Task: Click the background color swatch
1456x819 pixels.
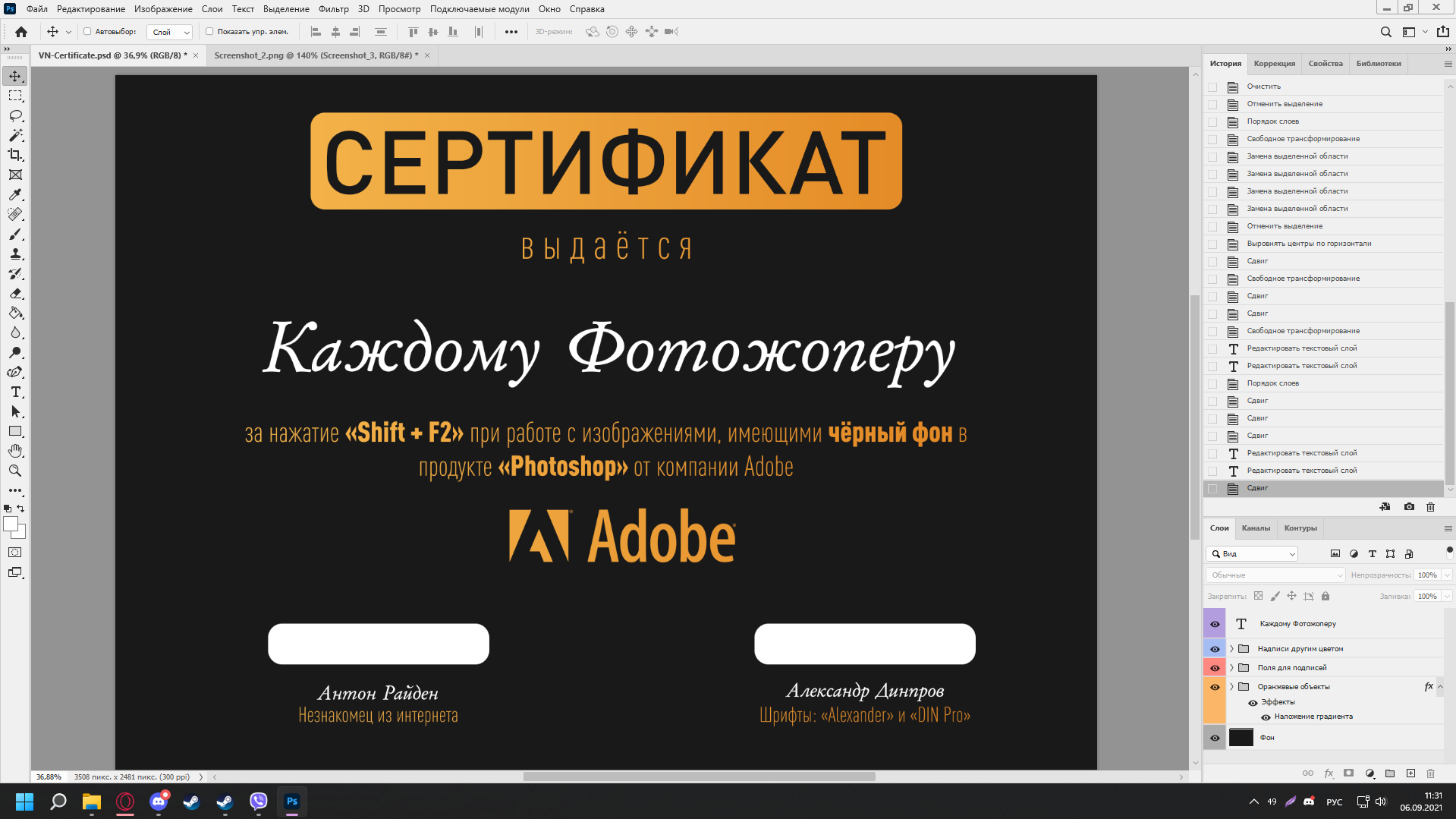Action: pyautogui.click(x=20, y=534)
